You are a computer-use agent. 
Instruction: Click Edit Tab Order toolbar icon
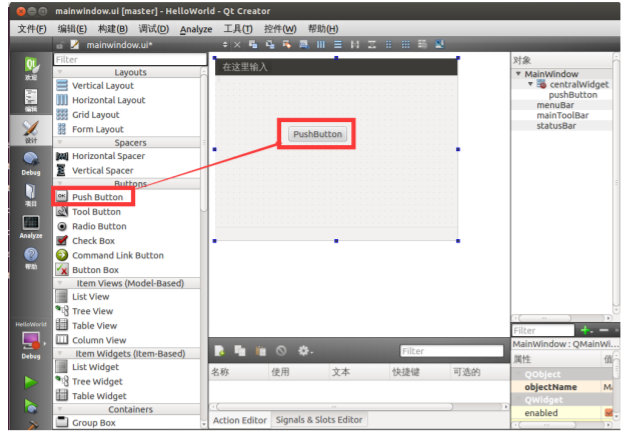click(x=304, y=44)
